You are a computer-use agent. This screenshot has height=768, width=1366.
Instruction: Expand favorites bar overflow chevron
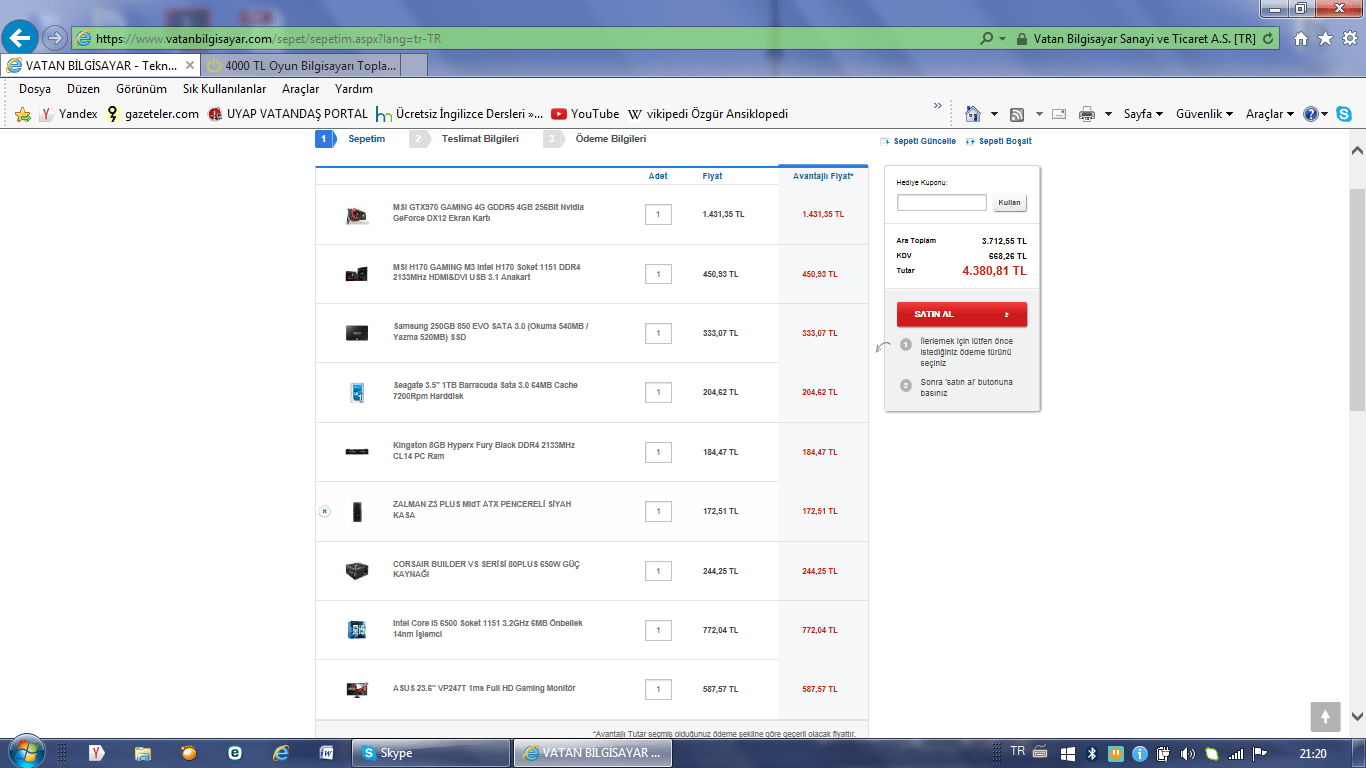tap(938, 106)
